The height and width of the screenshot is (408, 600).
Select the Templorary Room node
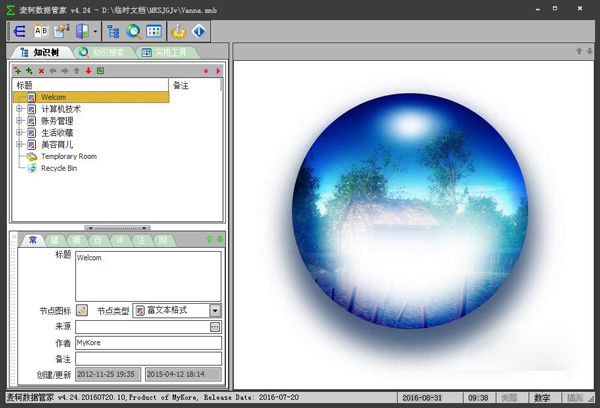click(69, 157)
